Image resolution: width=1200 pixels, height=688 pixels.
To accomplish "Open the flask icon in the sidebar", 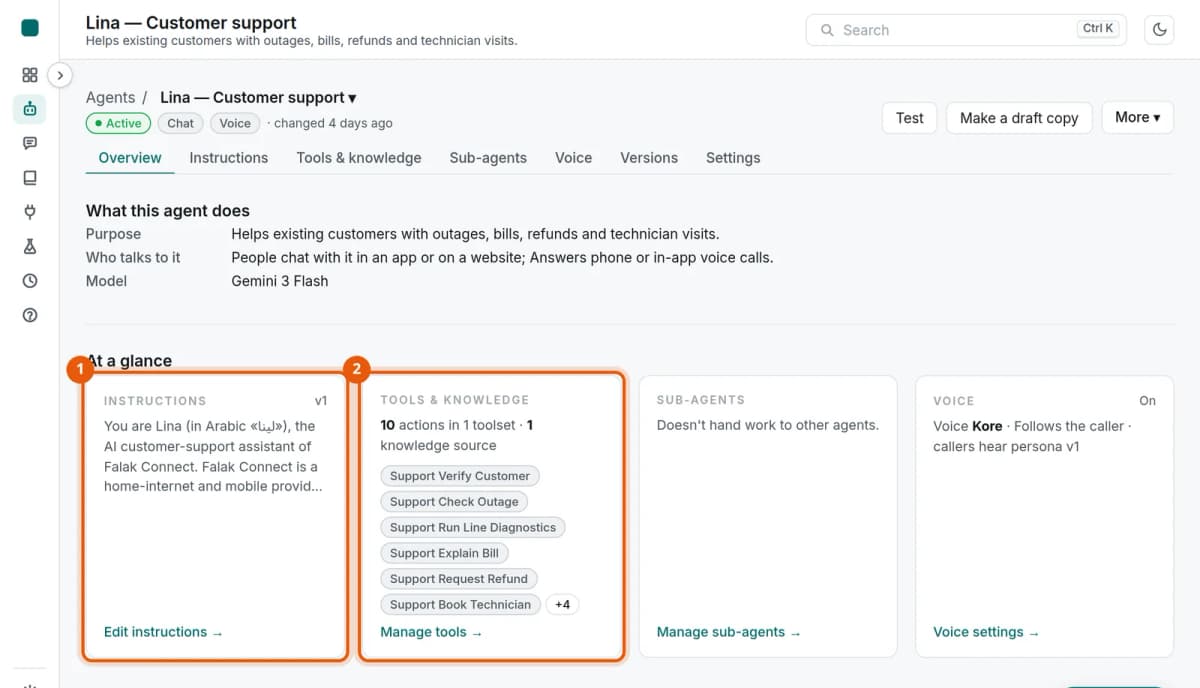I will coord(30,246).
